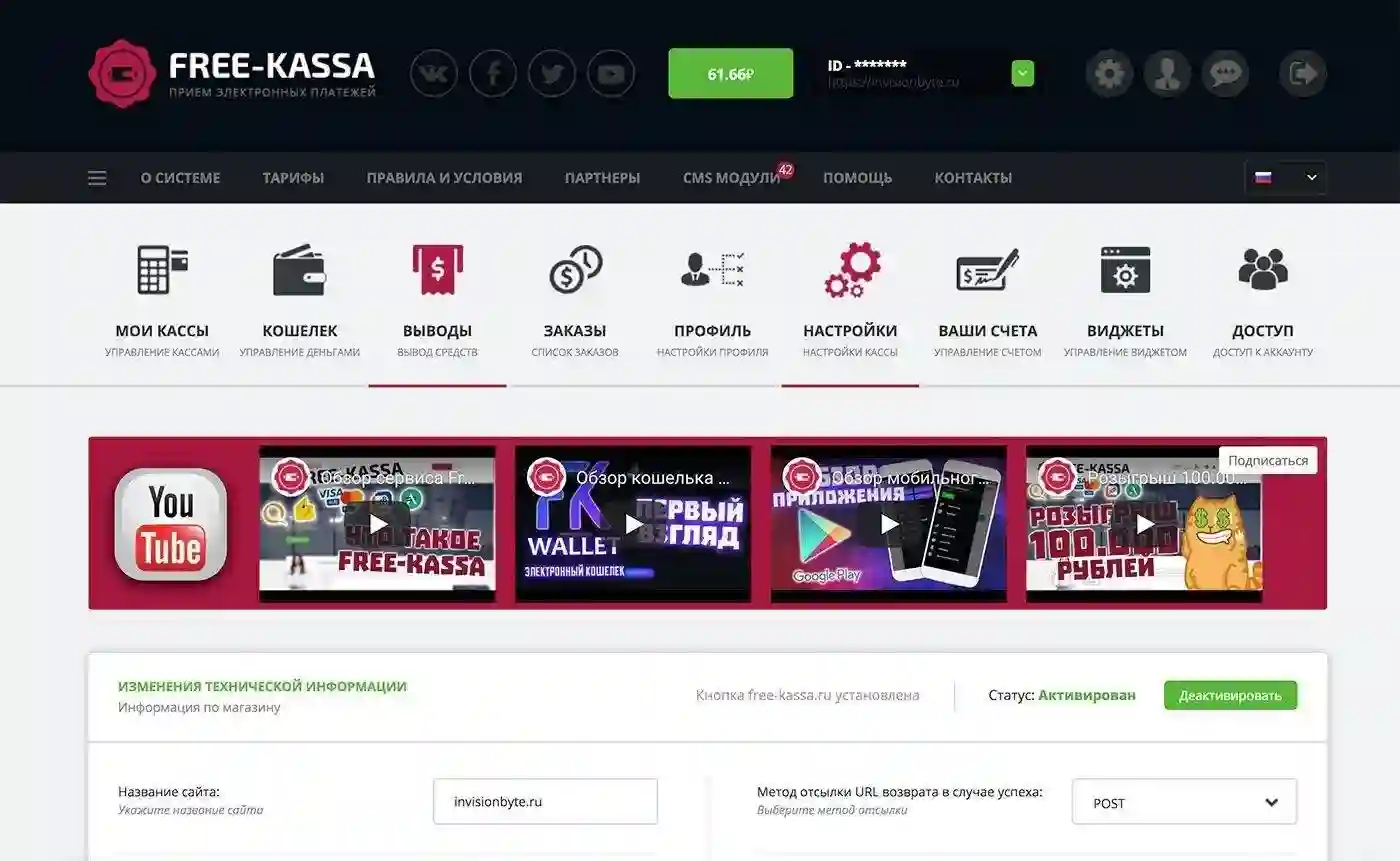
Task: Play the Обзор кошелька video thumbnail
Action: [x=633, y=524]
